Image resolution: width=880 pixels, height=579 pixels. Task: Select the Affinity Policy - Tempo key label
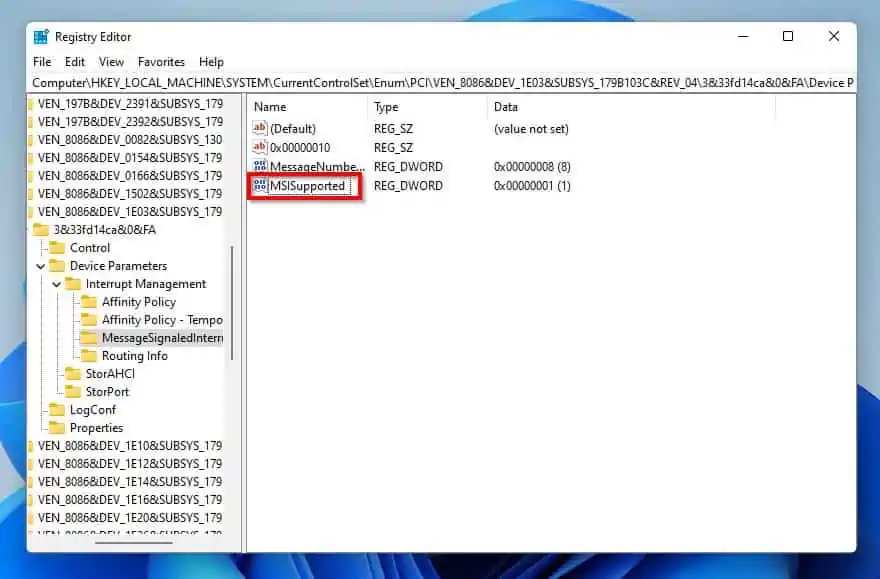162,320
